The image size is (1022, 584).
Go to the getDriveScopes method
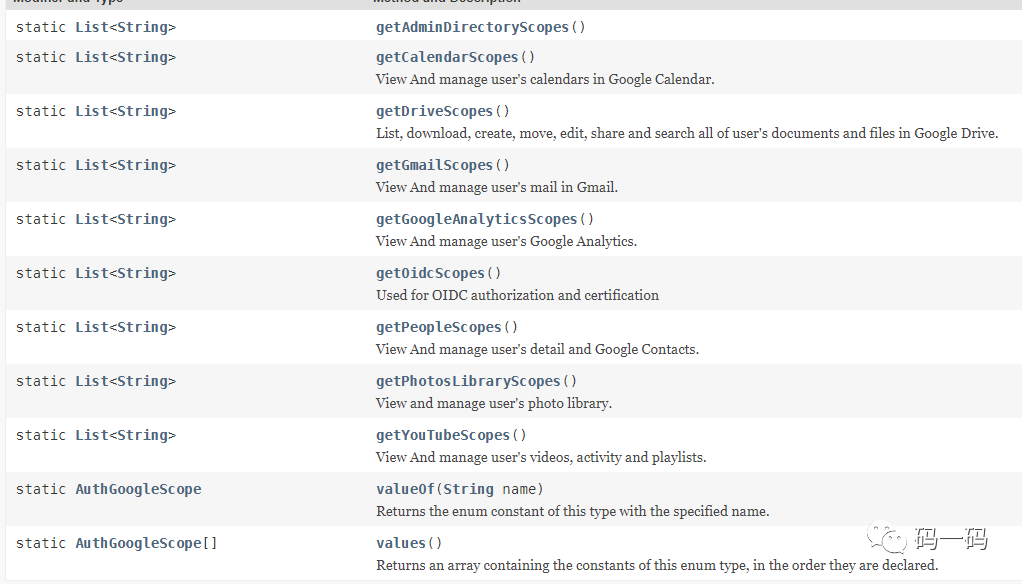coord(434,111)
